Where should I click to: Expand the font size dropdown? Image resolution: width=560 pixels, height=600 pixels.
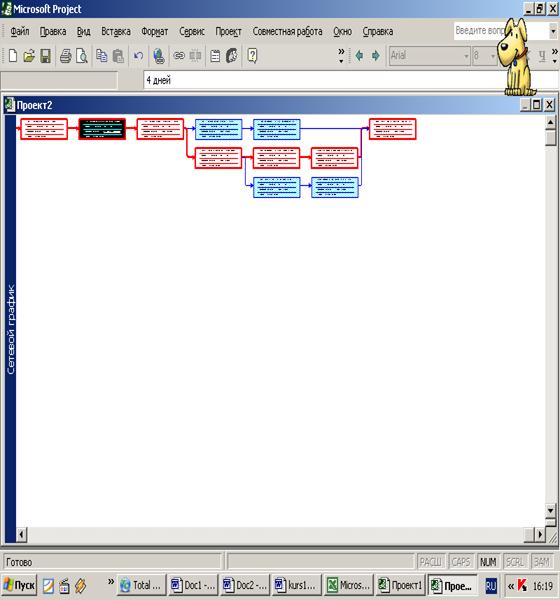coord(493,56)
